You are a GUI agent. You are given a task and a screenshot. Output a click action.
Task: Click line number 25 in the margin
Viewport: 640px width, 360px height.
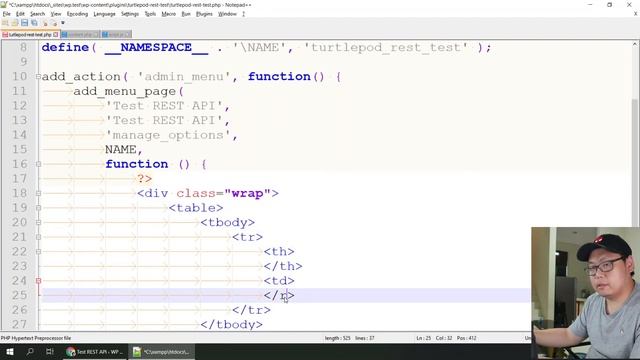point(19,295)
